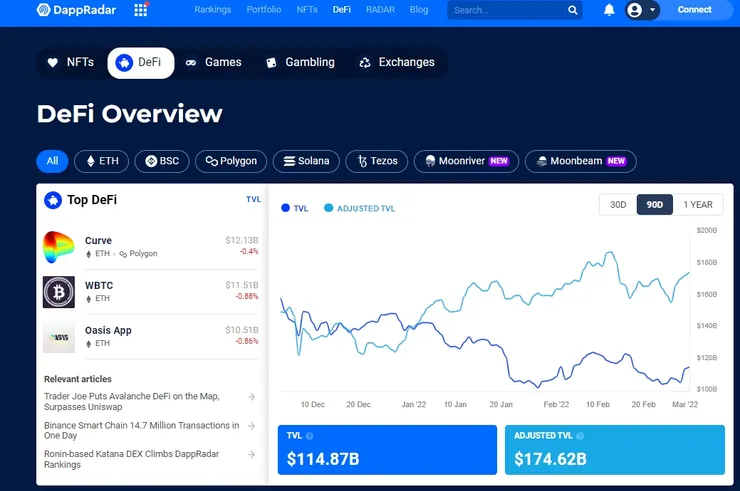Select the Exchanges category tab
This screenshot has height=491, width=740.
[397, 62]
